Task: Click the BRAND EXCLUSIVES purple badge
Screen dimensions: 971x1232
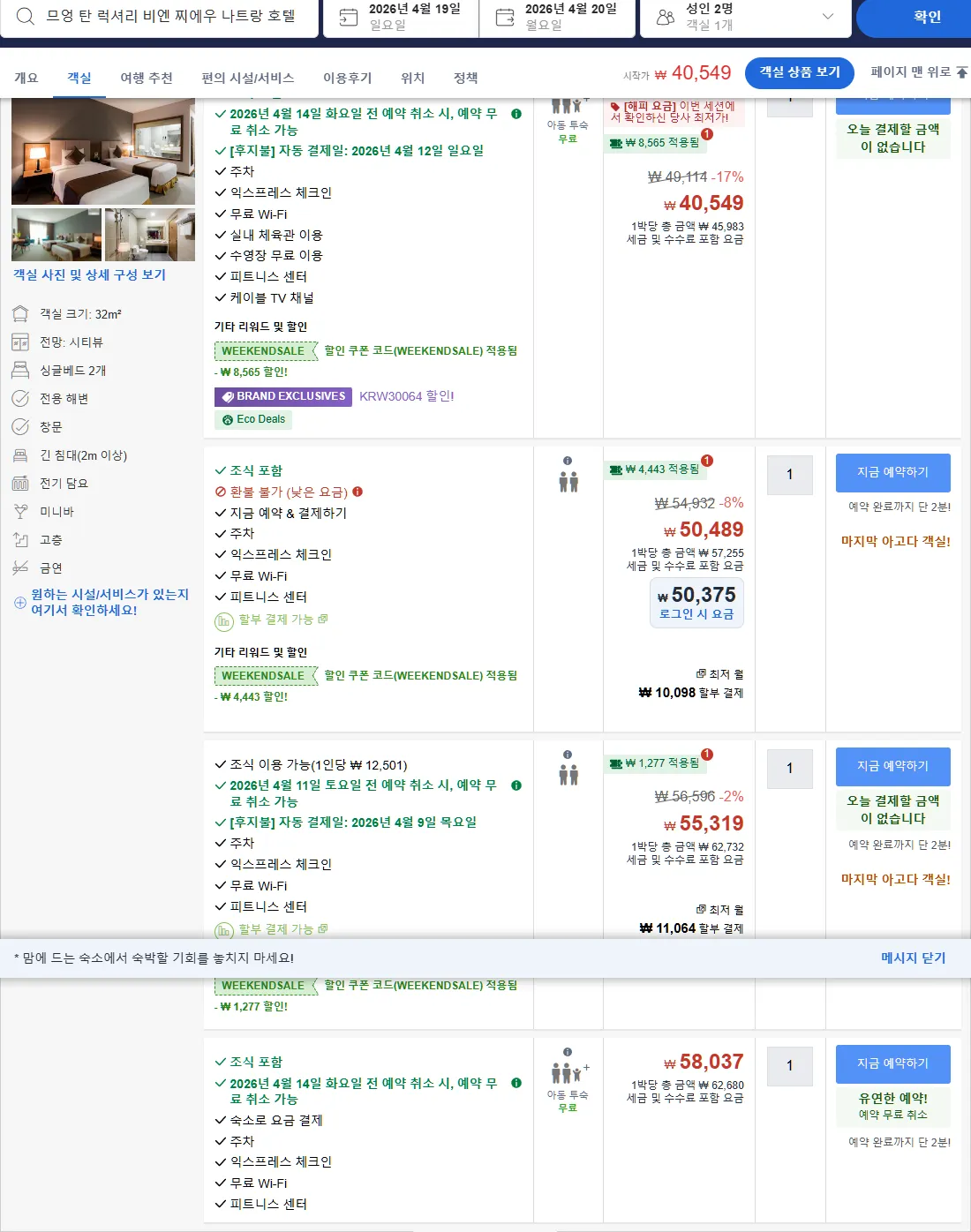Action: 283,396
